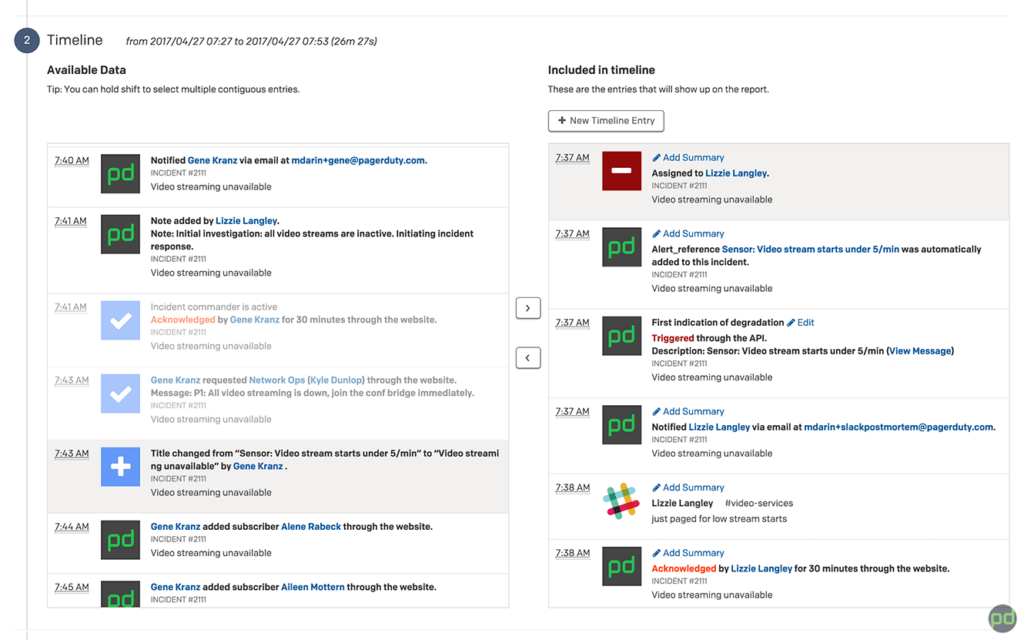1024x640 pixels.
Task: Open Lizzie Langley link in Note added entry
Action: pos(246,221)
